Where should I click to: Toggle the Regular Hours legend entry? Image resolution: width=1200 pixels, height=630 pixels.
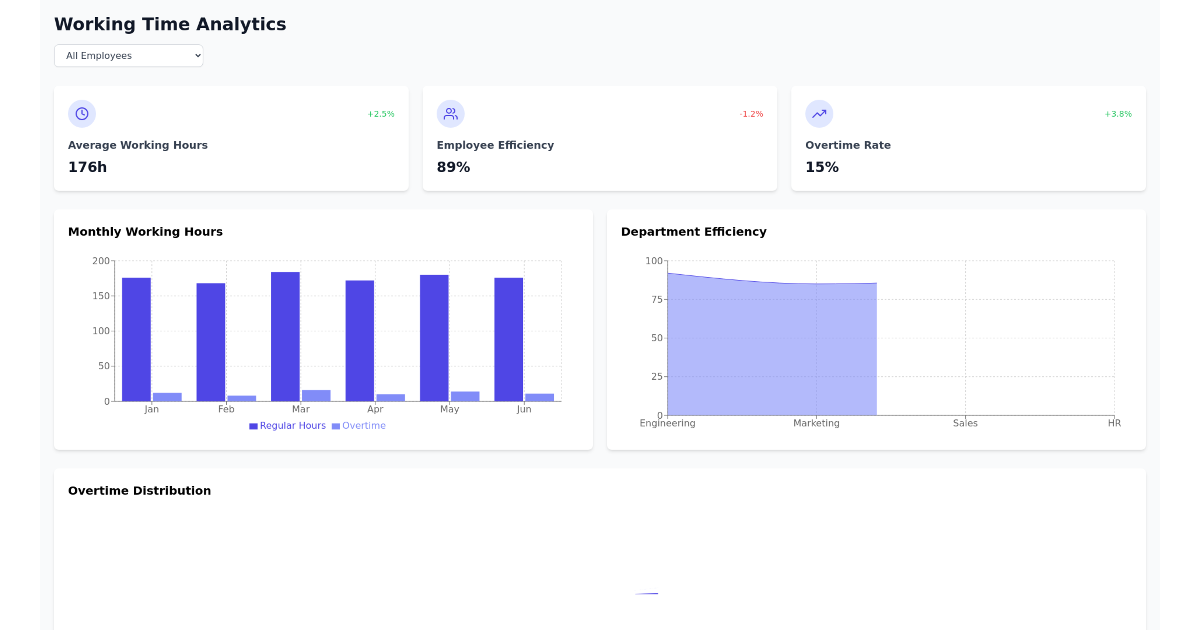pos(287,425)
